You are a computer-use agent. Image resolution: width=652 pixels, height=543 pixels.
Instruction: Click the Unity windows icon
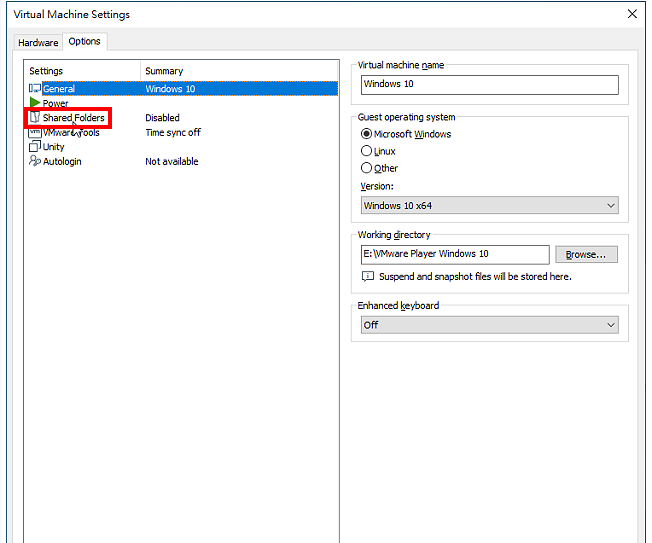[35, 147]
